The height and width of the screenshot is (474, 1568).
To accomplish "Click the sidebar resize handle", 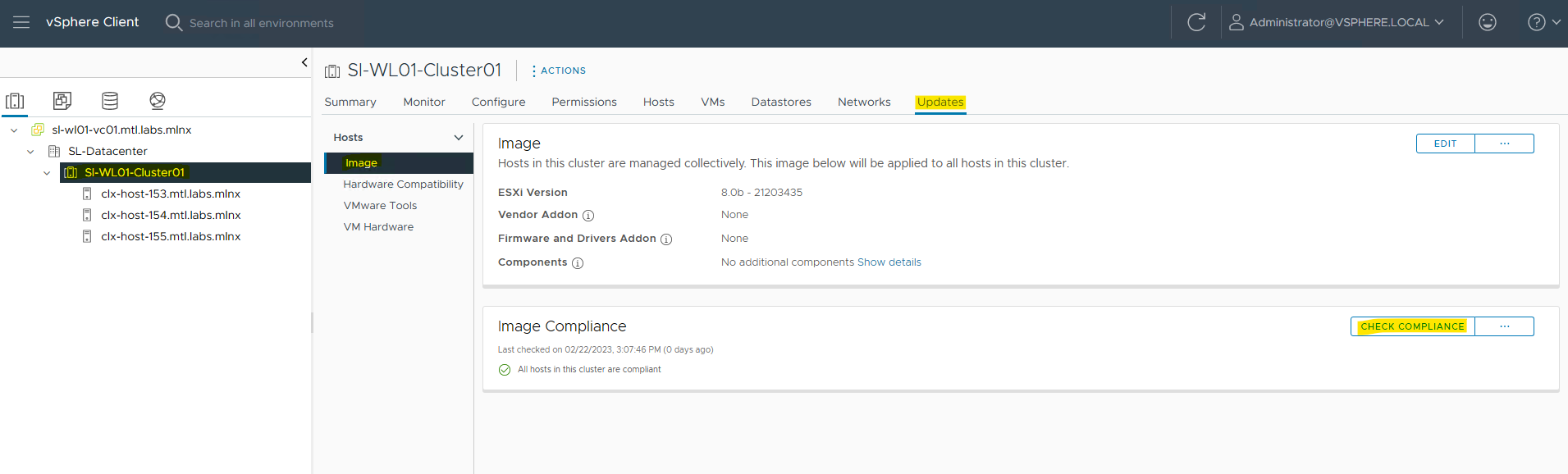I will [312, 322].
